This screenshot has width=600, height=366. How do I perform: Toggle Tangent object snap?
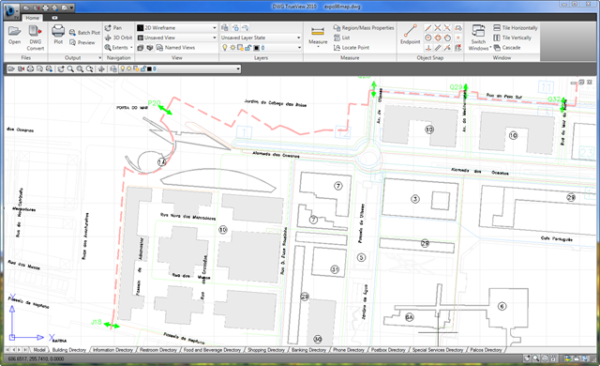[x=447, y=38]
